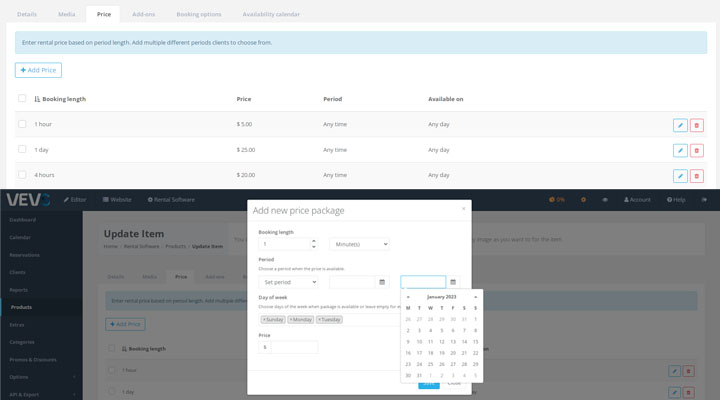This screenshot has height=400, width=720.
Task: Switch to the Details tab in the top panel
Action: 27,14
